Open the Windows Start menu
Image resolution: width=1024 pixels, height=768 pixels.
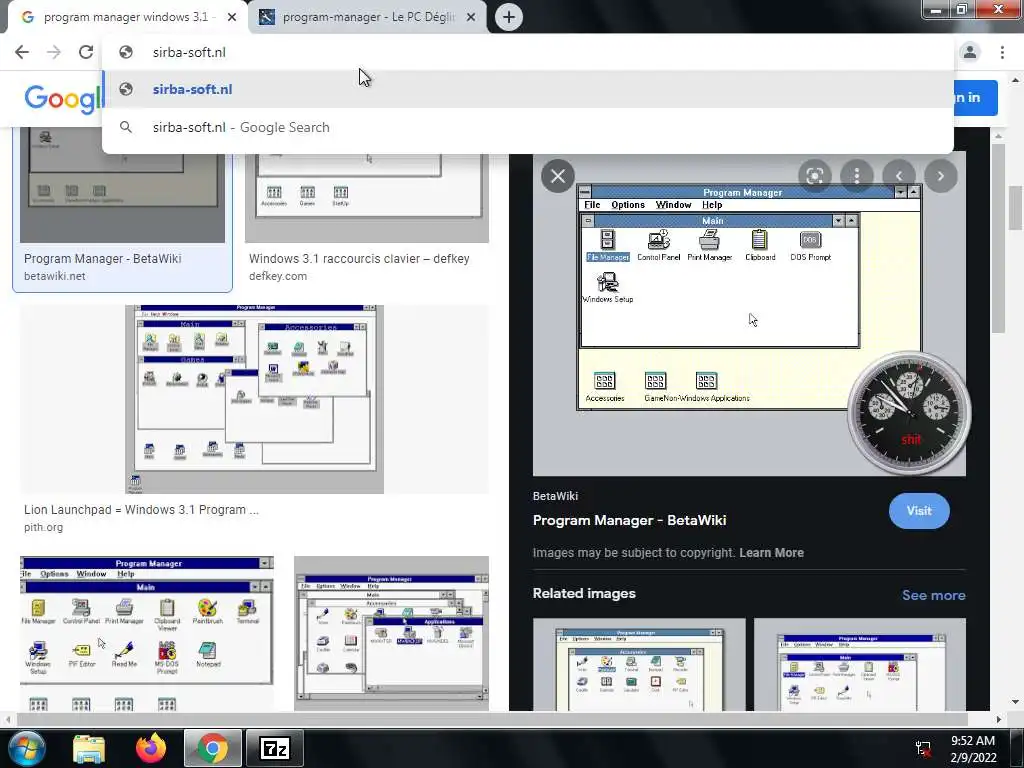[26, 748]
